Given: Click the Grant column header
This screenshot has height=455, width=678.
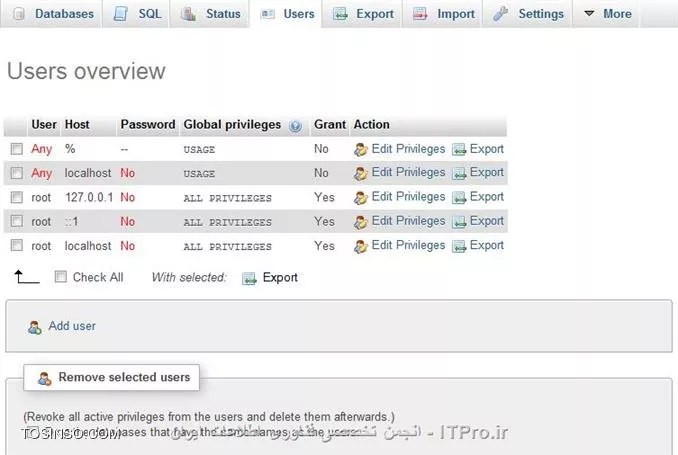Looking at the screenshot, I should (330, 125).
